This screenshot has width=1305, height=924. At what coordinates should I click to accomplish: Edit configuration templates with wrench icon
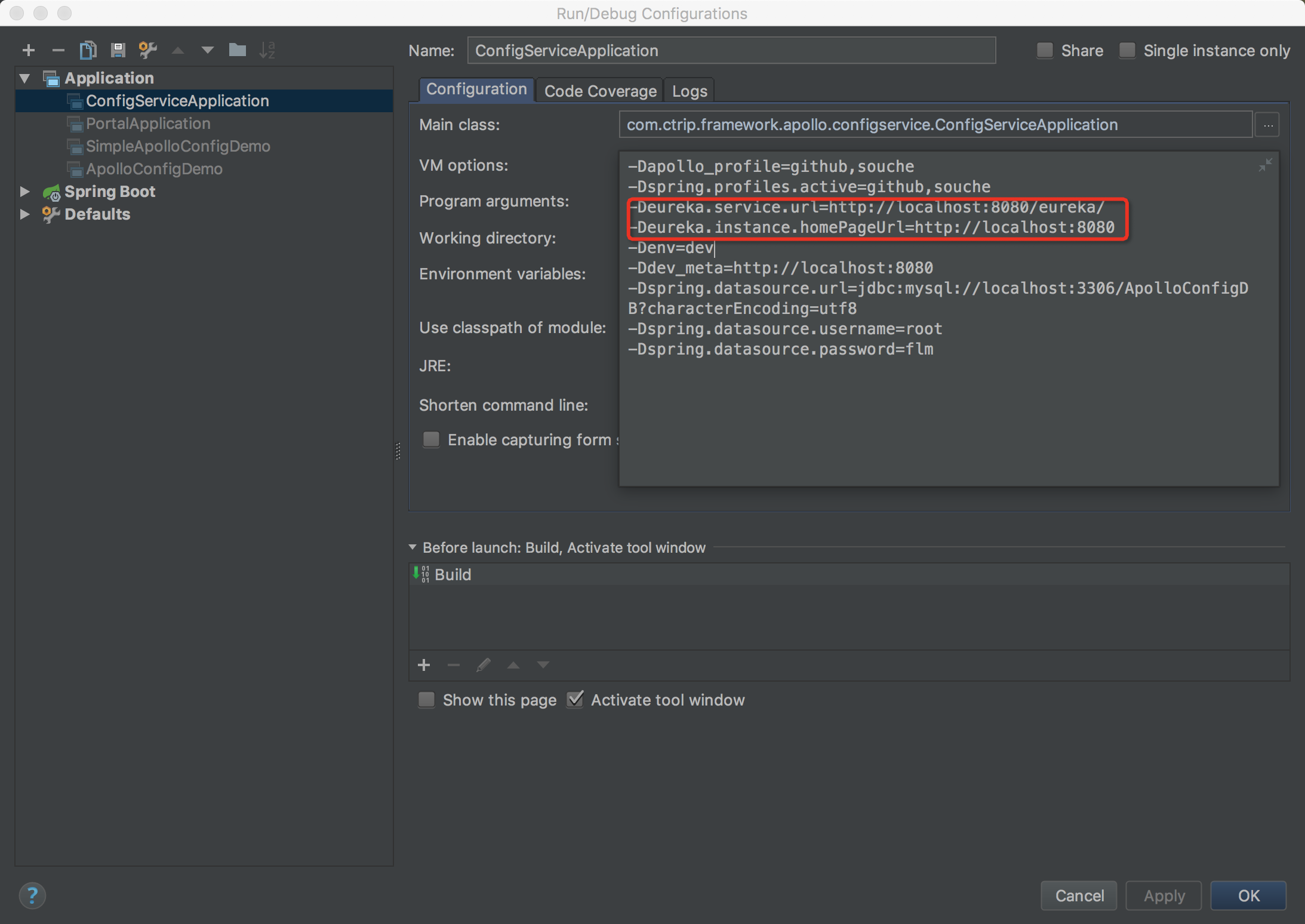(x=147, y=50)
